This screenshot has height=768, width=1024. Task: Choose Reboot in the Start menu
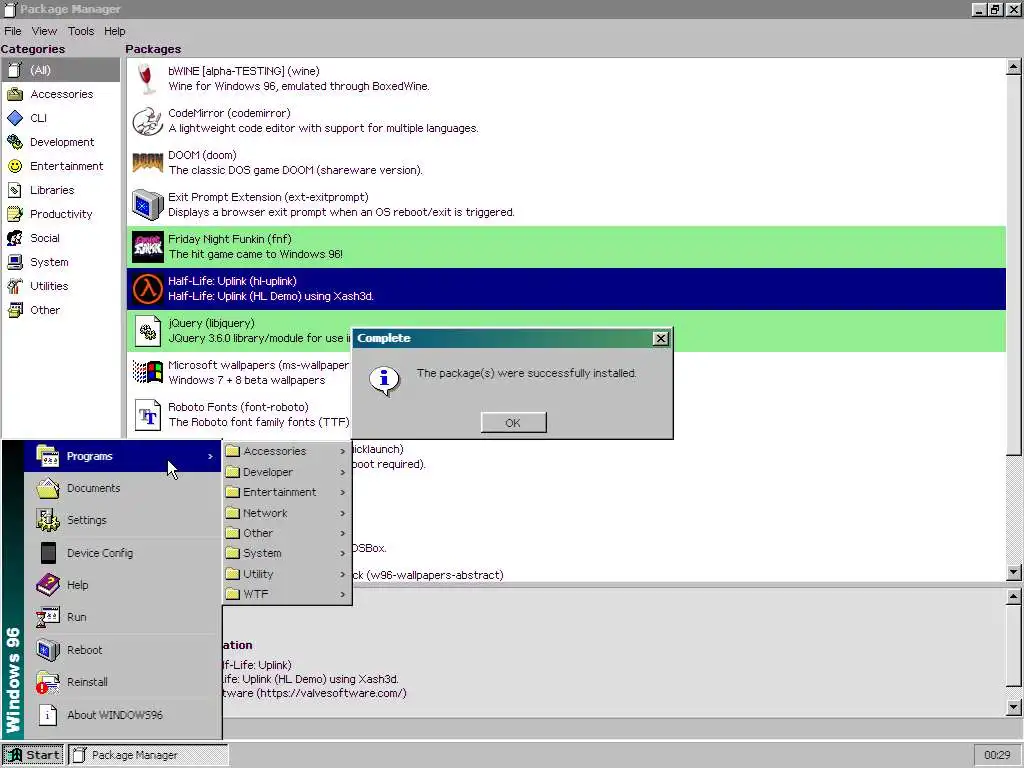(x=123, y=650)
